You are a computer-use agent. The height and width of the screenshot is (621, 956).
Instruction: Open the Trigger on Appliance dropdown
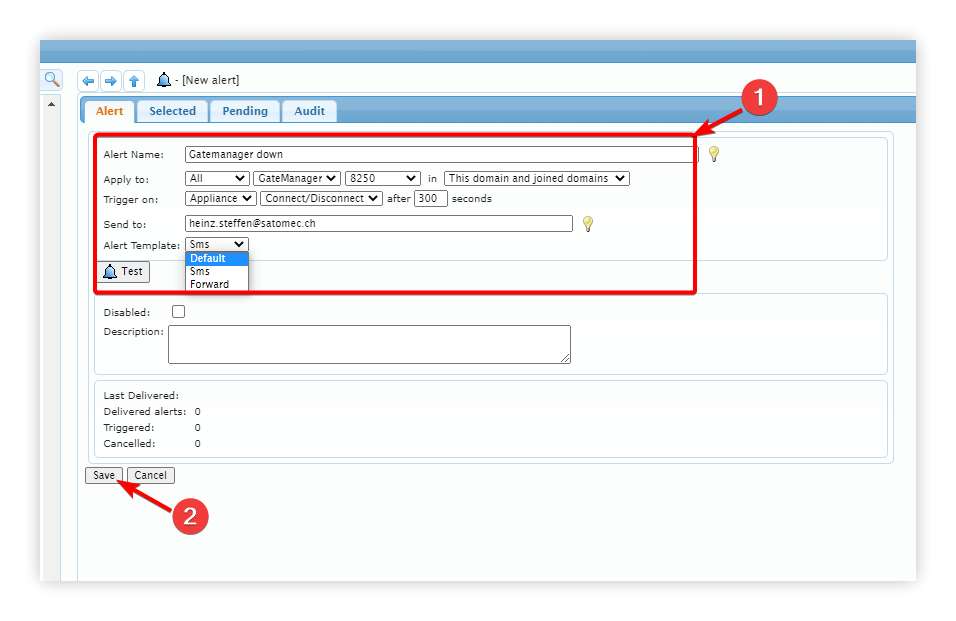[x=221, y=199]
